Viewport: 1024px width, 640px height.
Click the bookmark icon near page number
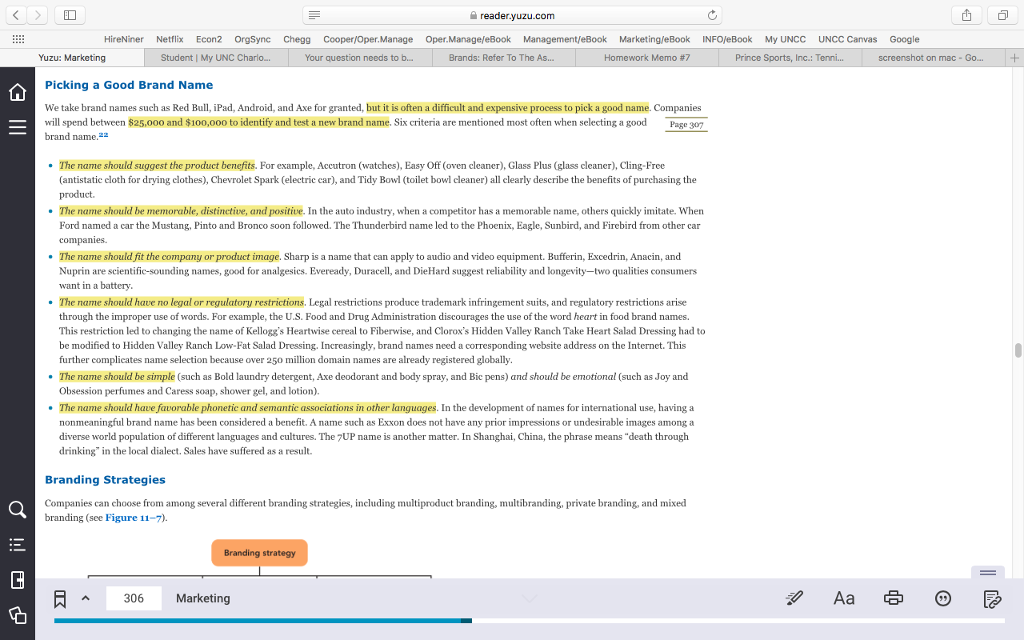[60, 597]
